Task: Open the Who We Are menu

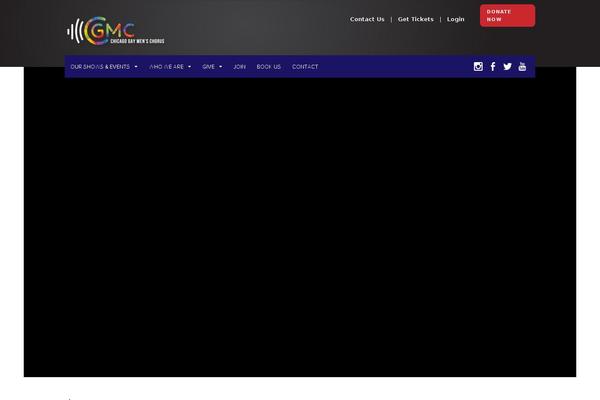Action: (x=166, y=67)
